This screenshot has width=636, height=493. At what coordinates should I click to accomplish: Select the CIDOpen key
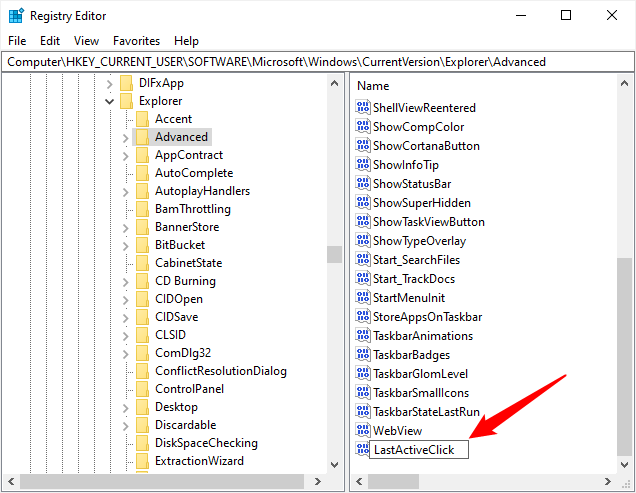point(179,299)
